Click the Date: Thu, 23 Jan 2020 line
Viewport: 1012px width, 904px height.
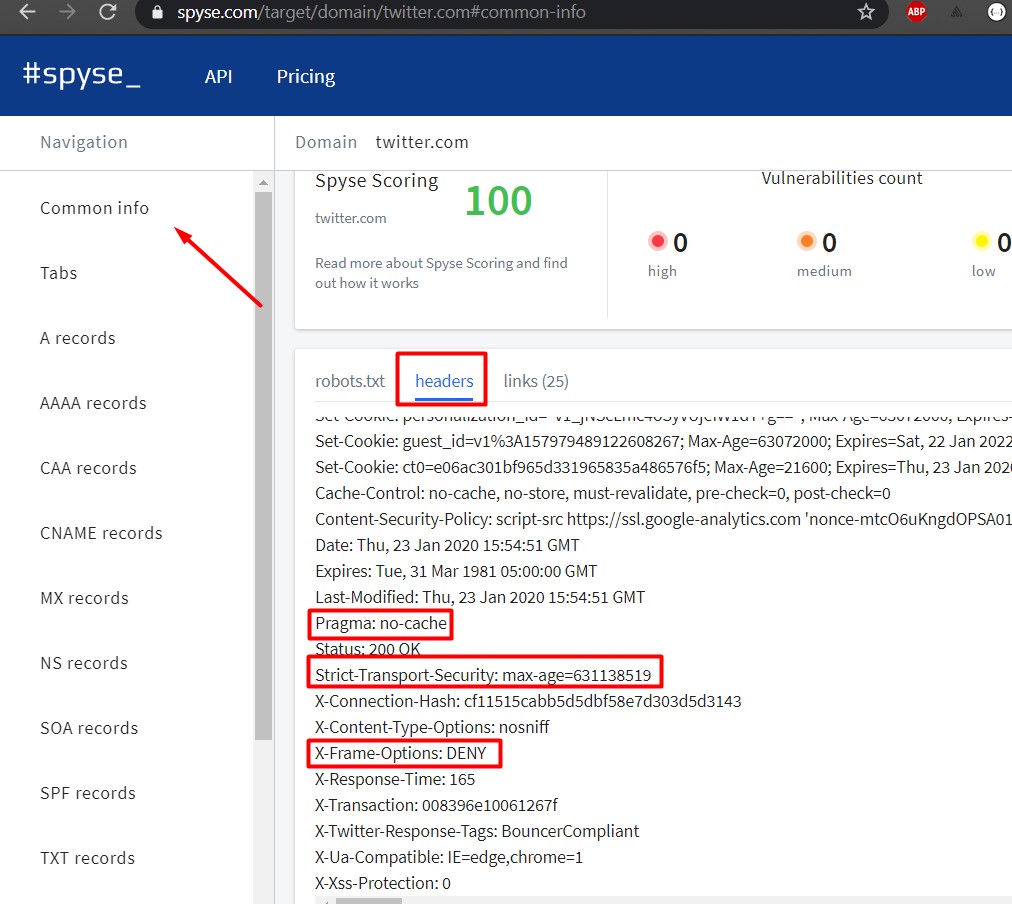tap(447, 545)
